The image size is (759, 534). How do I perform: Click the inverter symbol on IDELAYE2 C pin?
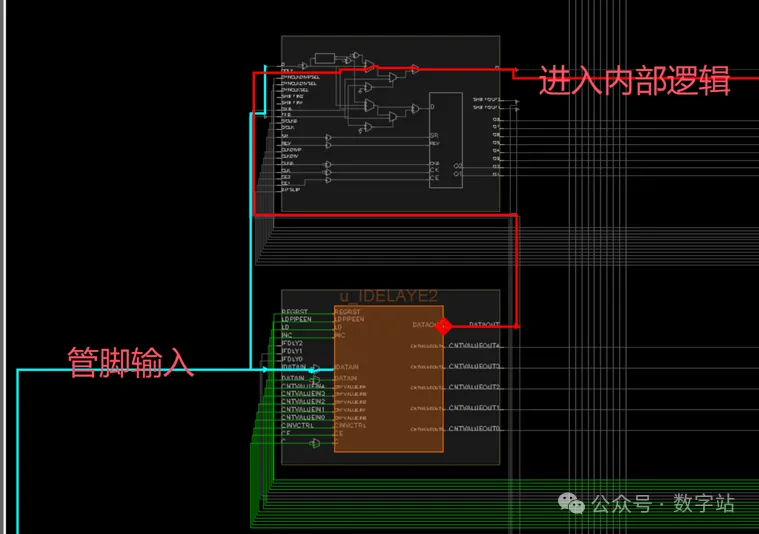point(315,443)
